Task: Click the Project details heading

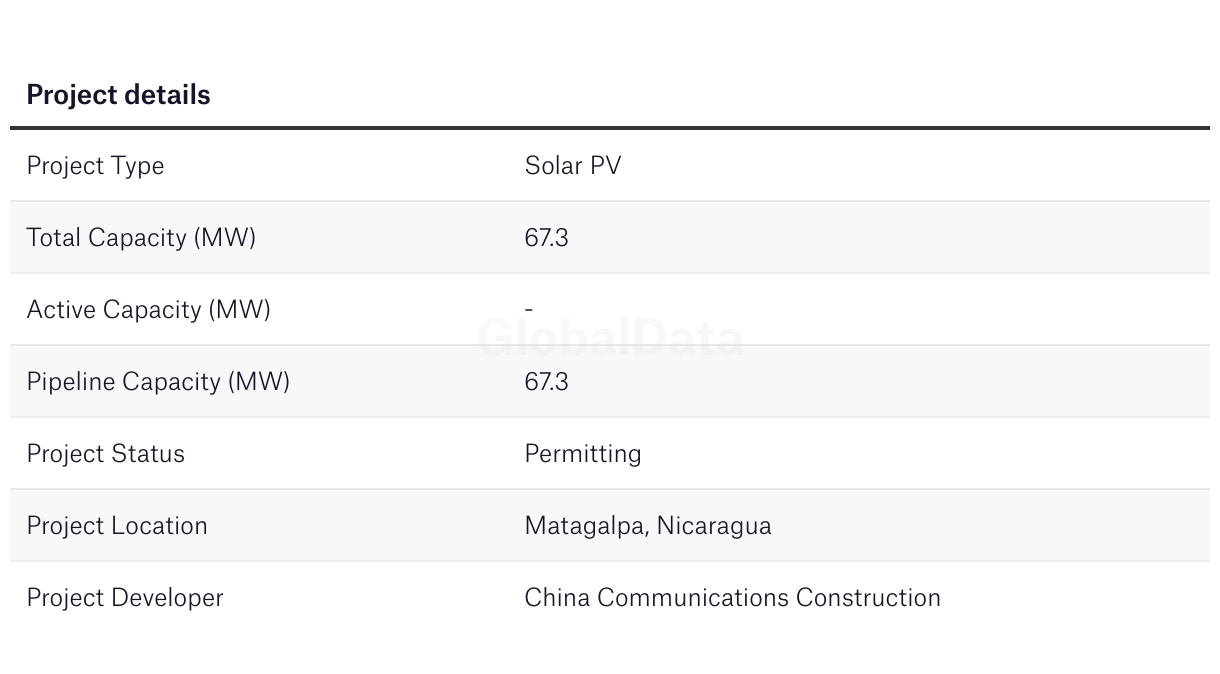Action: point(118,95)
